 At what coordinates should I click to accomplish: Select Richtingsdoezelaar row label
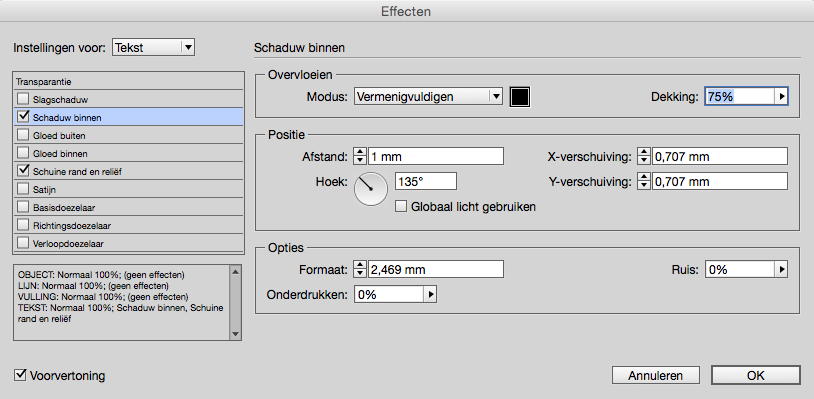(x=72, y=226)
